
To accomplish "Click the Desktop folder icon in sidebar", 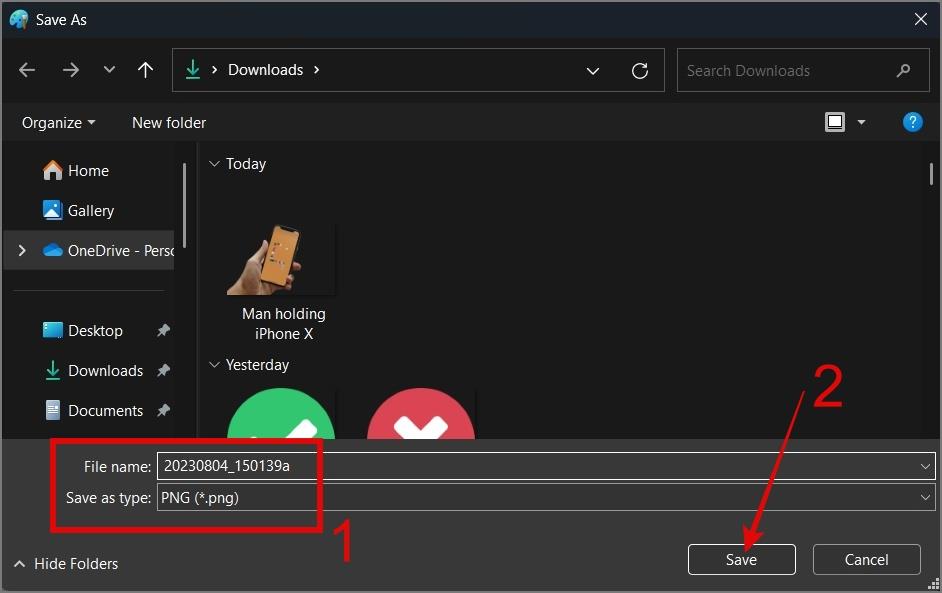I will coord(52,330).
